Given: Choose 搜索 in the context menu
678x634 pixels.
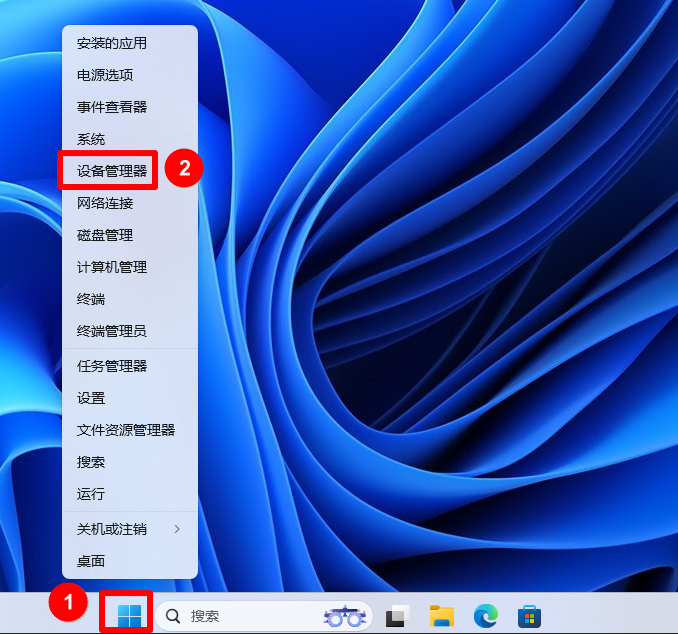Looking at the screenshot, I should pos(130,462).
